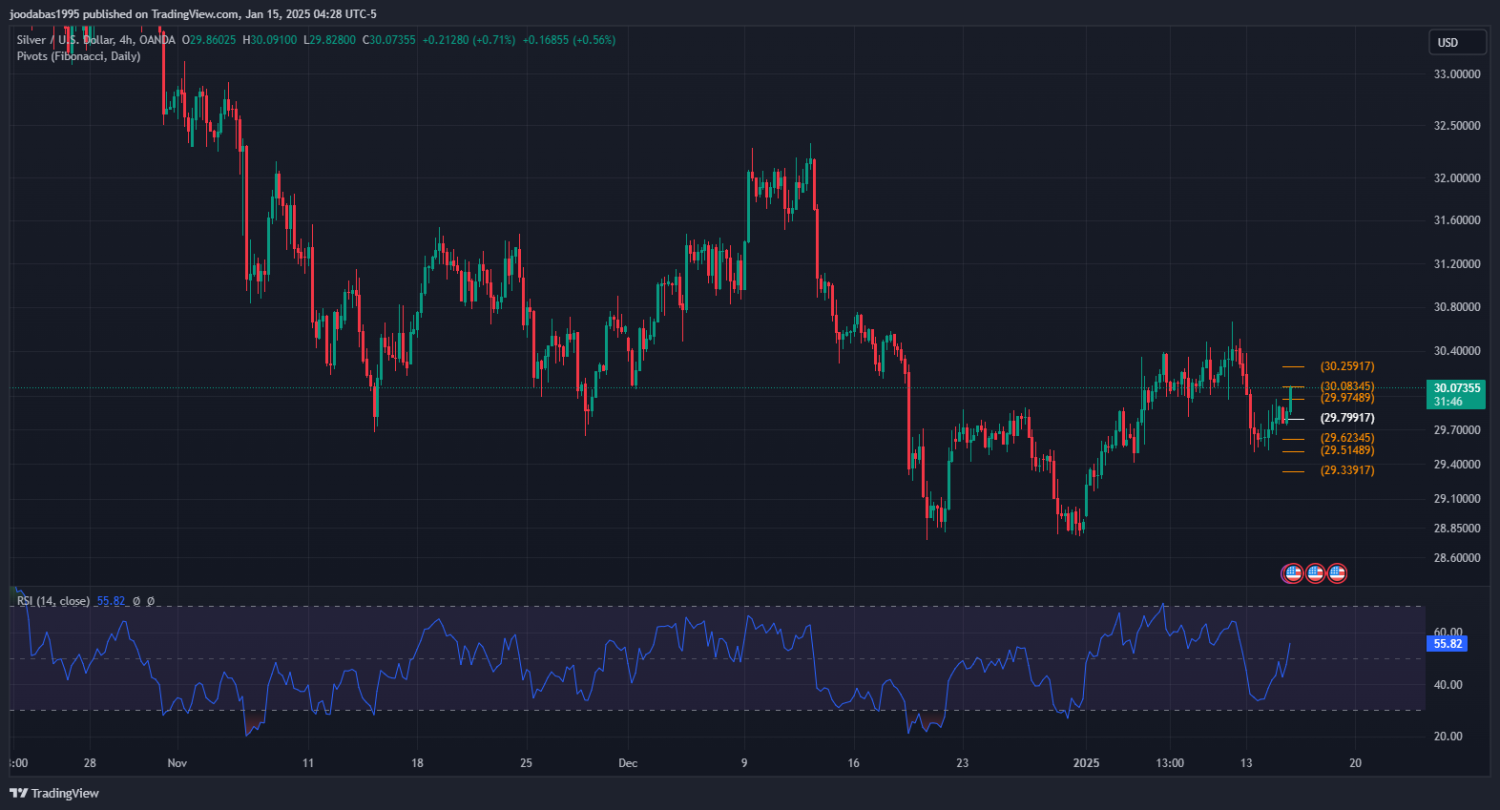Click the 13:00 label on the time axis
The height and width of the screenshot is (810, 1500).
pyautogui.click(x=1170, y=763)
